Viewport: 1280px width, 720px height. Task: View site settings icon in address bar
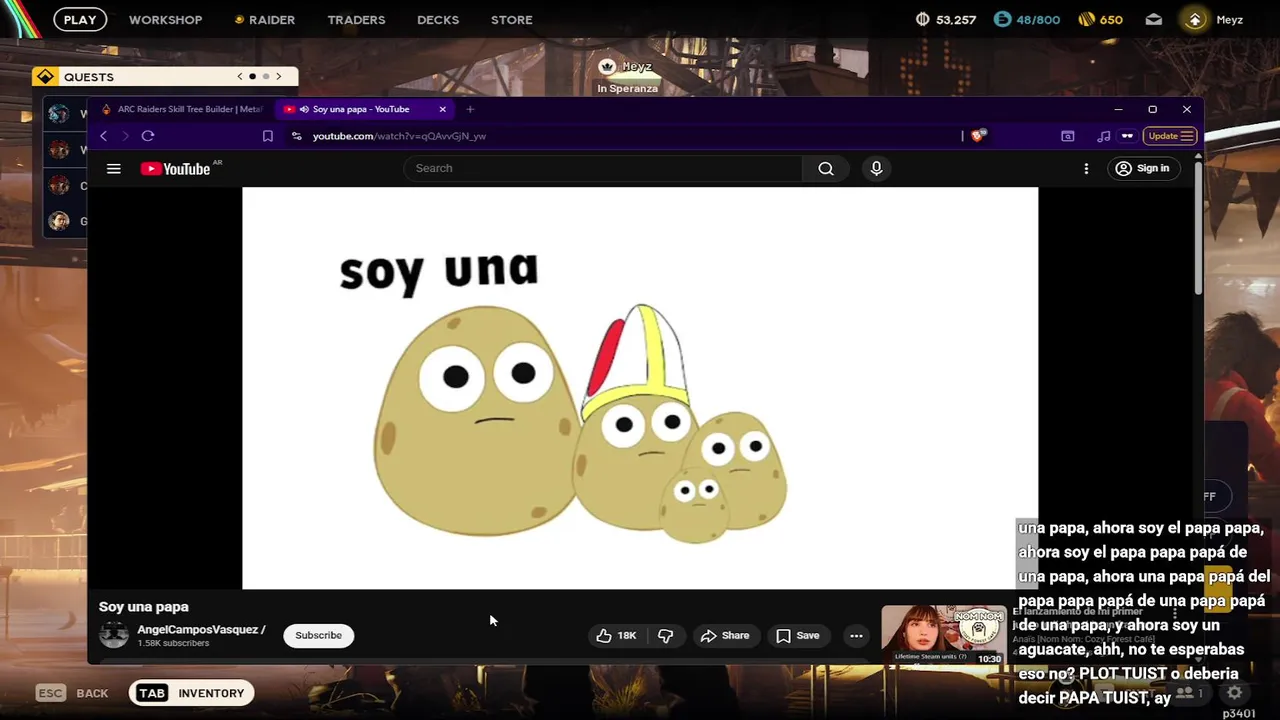tap(296, 136)
